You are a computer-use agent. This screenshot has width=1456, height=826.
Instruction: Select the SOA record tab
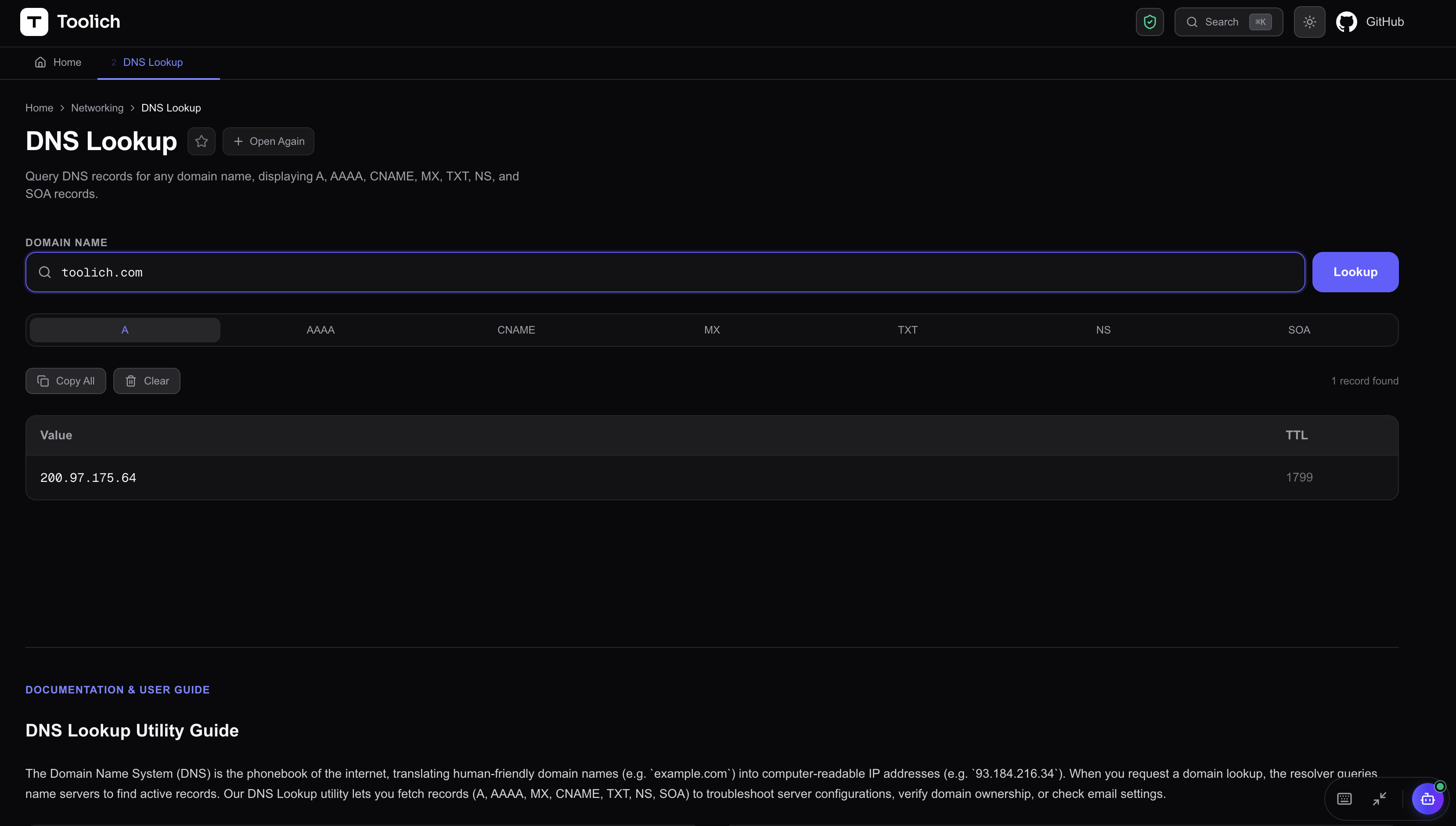[1299, 330]
